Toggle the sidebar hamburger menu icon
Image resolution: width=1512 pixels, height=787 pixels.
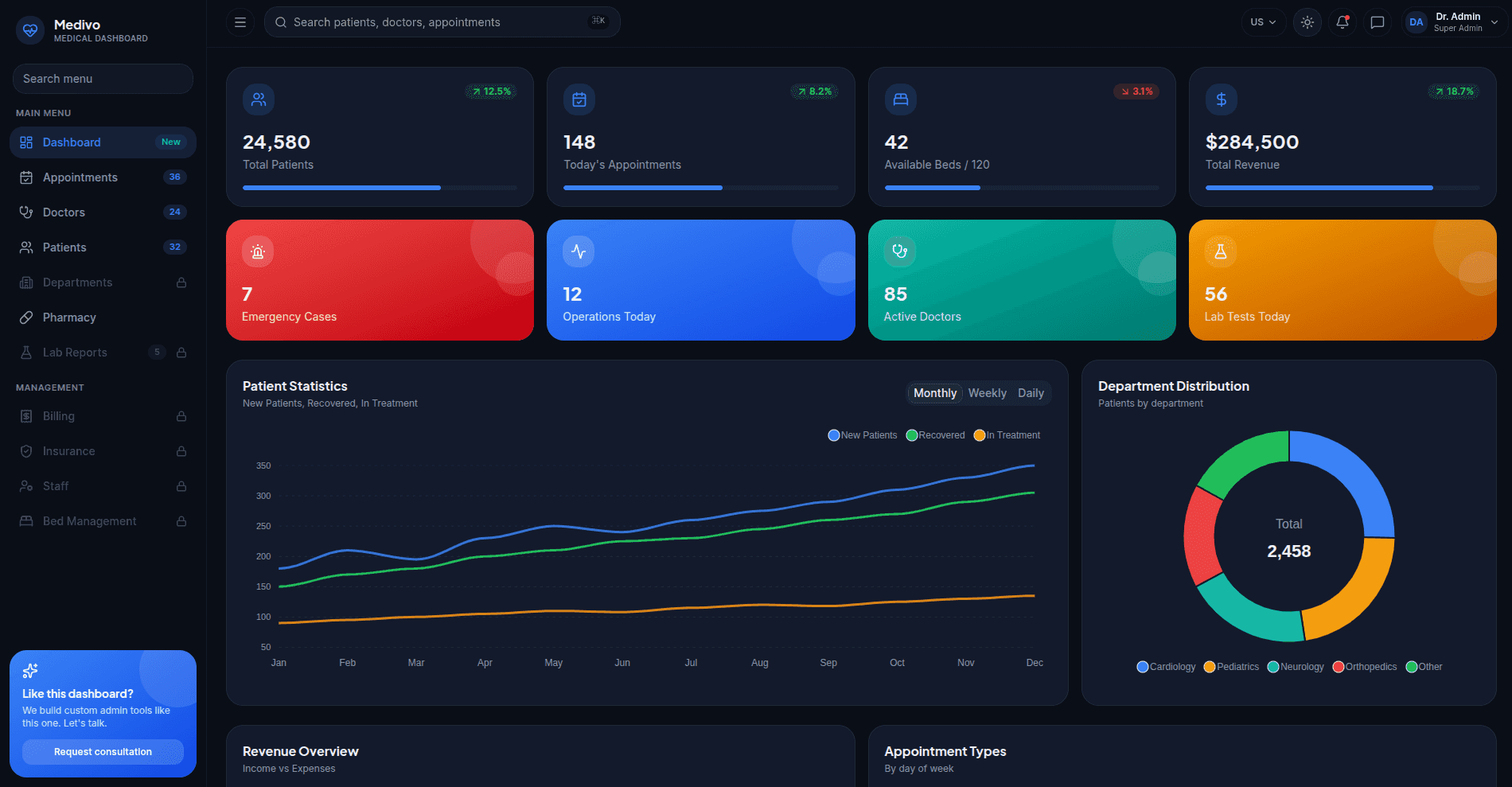click(240, 22)
